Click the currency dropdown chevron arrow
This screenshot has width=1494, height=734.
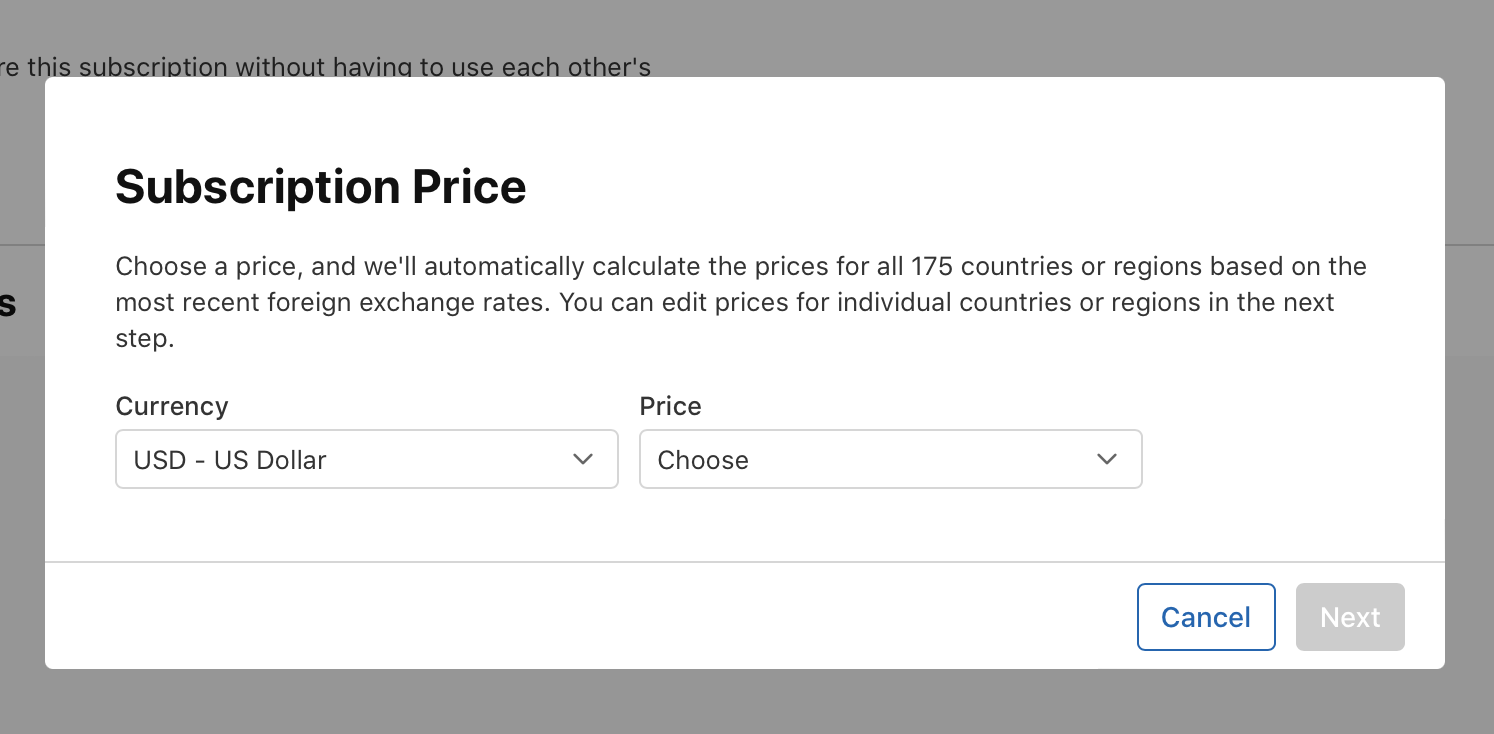tap(583, 459)
